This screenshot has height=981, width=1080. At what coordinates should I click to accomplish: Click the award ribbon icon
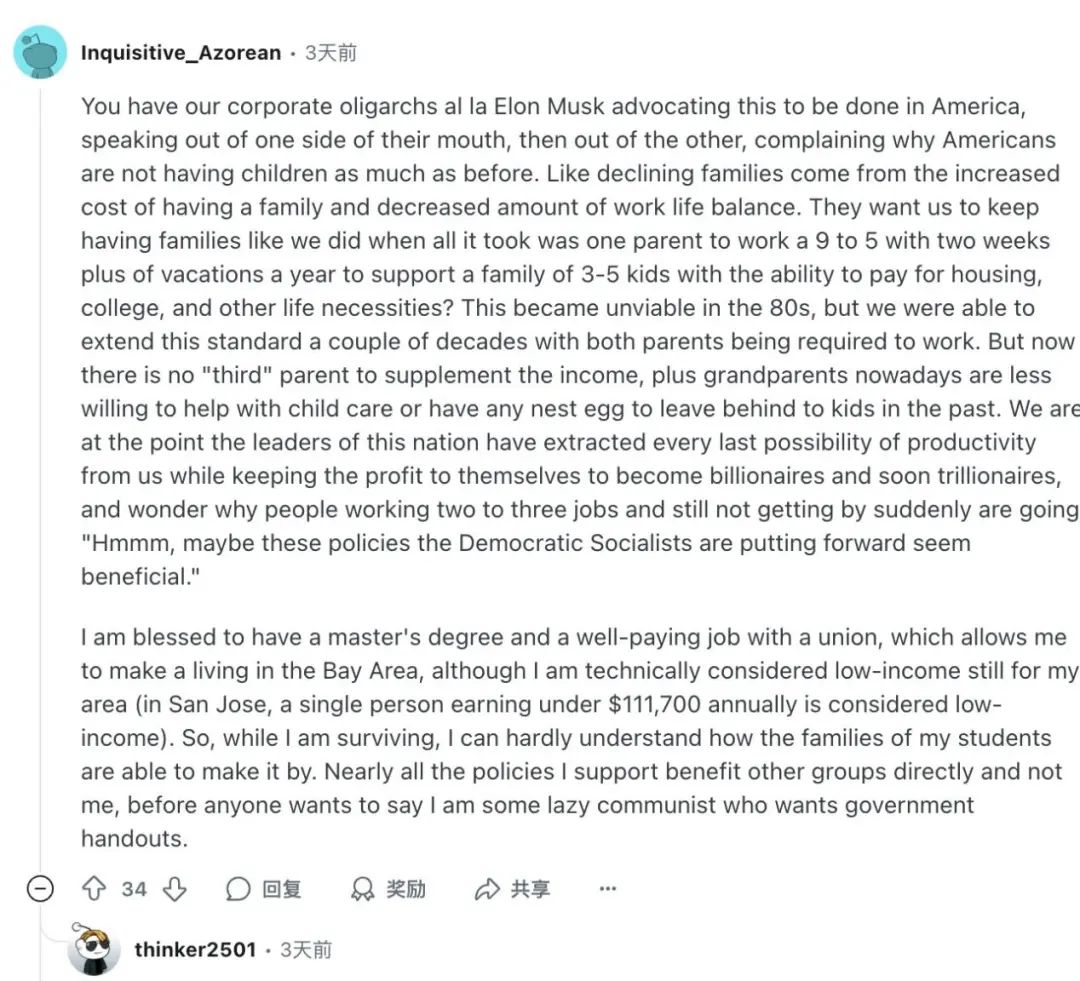point(362,889)
